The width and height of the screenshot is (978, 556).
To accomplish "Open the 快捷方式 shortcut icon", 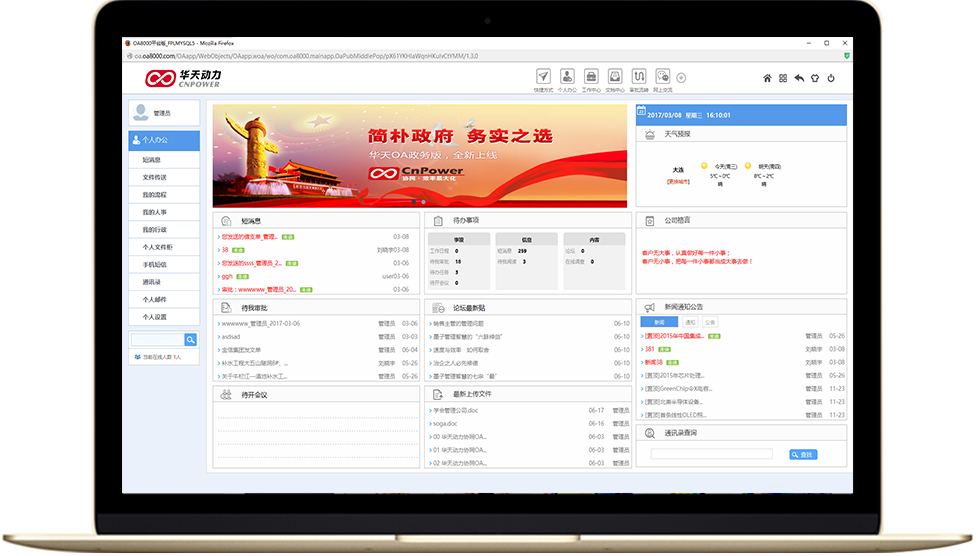I will tap(543, 77).
